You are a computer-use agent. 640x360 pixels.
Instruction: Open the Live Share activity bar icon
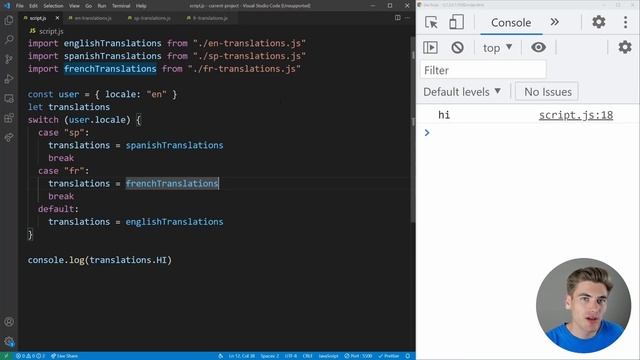coord(9,138)
